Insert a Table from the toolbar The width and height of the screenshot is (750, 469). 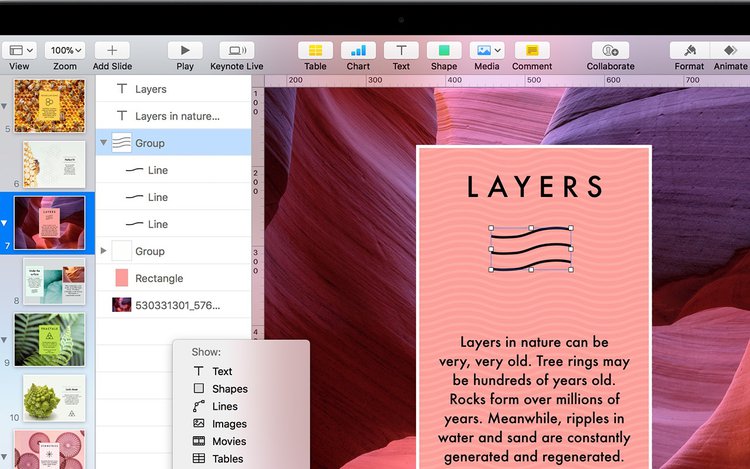click(315, 50)
